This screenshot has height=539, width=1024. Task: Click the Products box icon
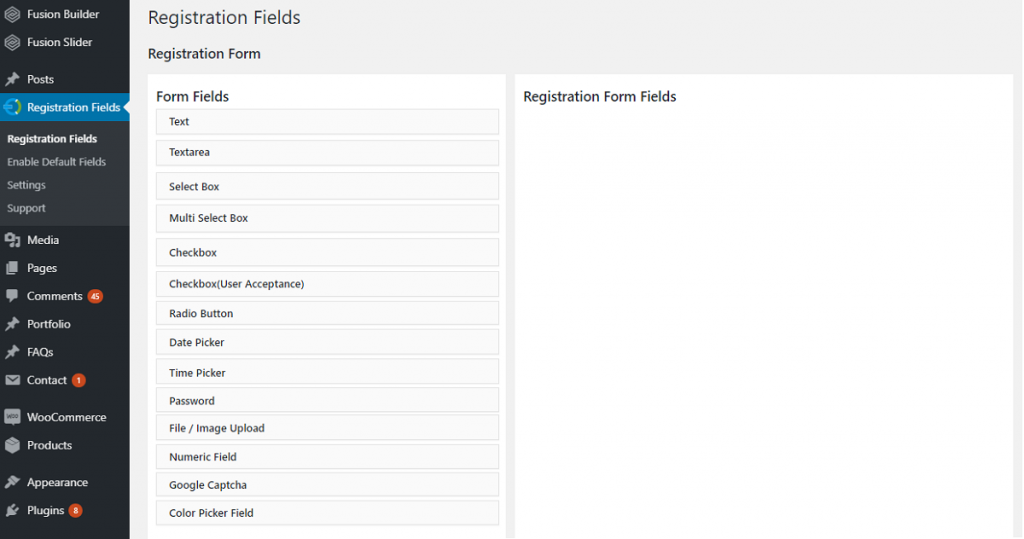tap(12, 445)
